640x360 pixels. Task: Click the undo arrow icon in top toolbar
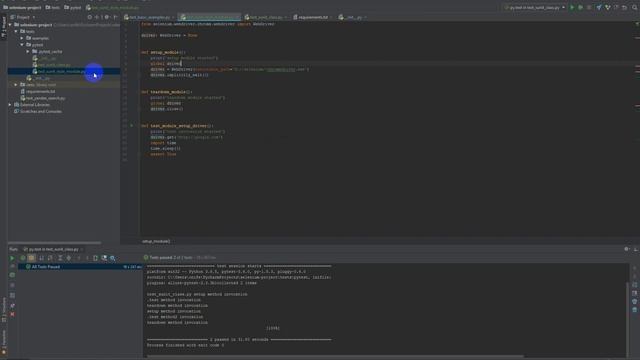[x=624, y=7]
